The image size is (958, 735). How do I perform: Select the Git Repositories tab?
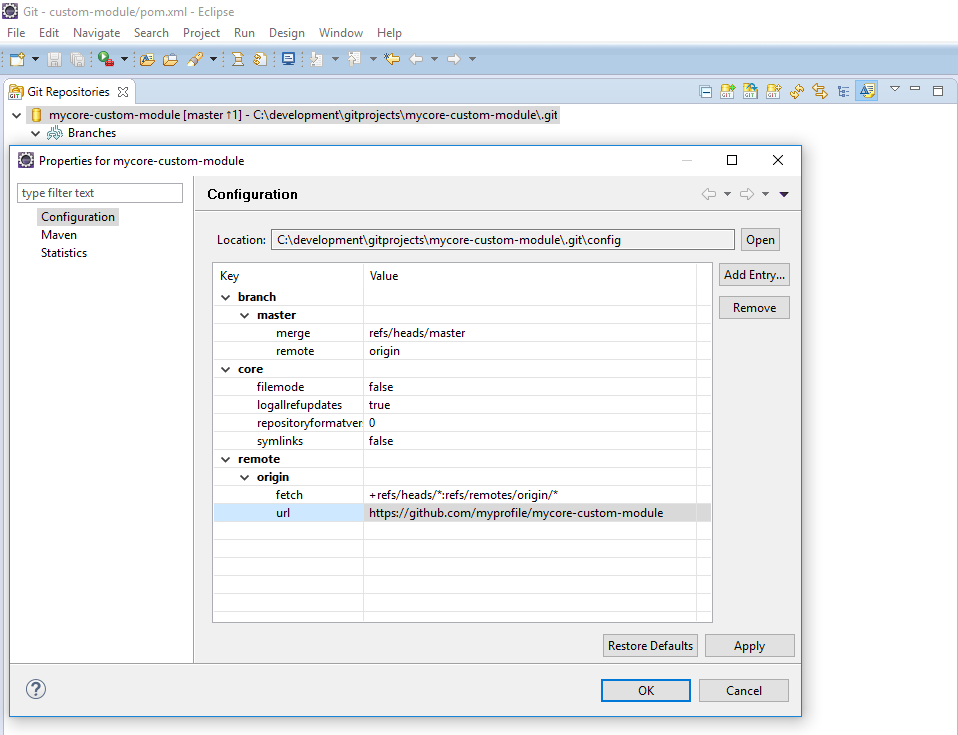pos(68,92)
